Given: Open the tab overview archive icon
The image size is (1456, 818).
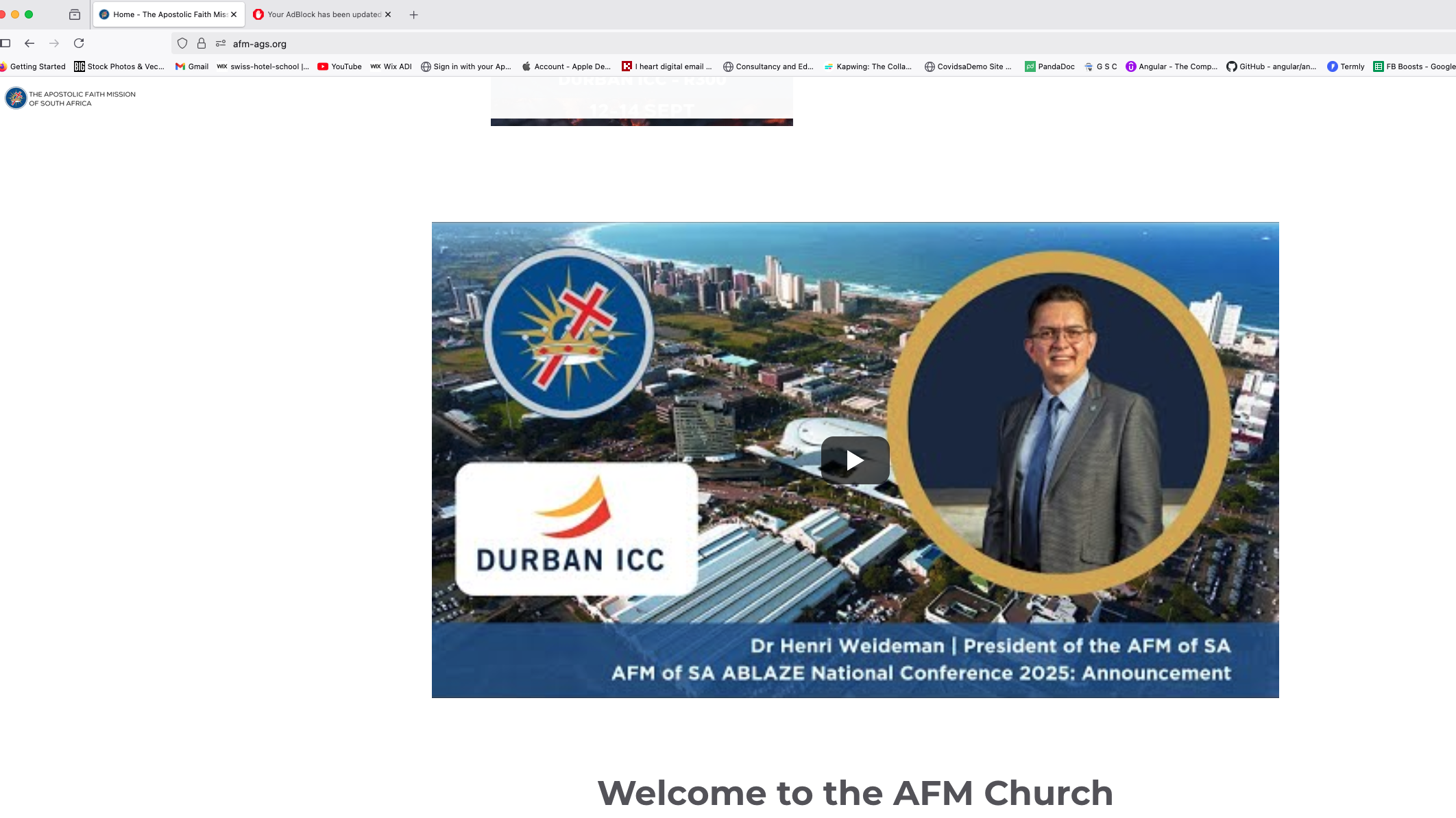Looking at the screenshot, I should 75,14.
